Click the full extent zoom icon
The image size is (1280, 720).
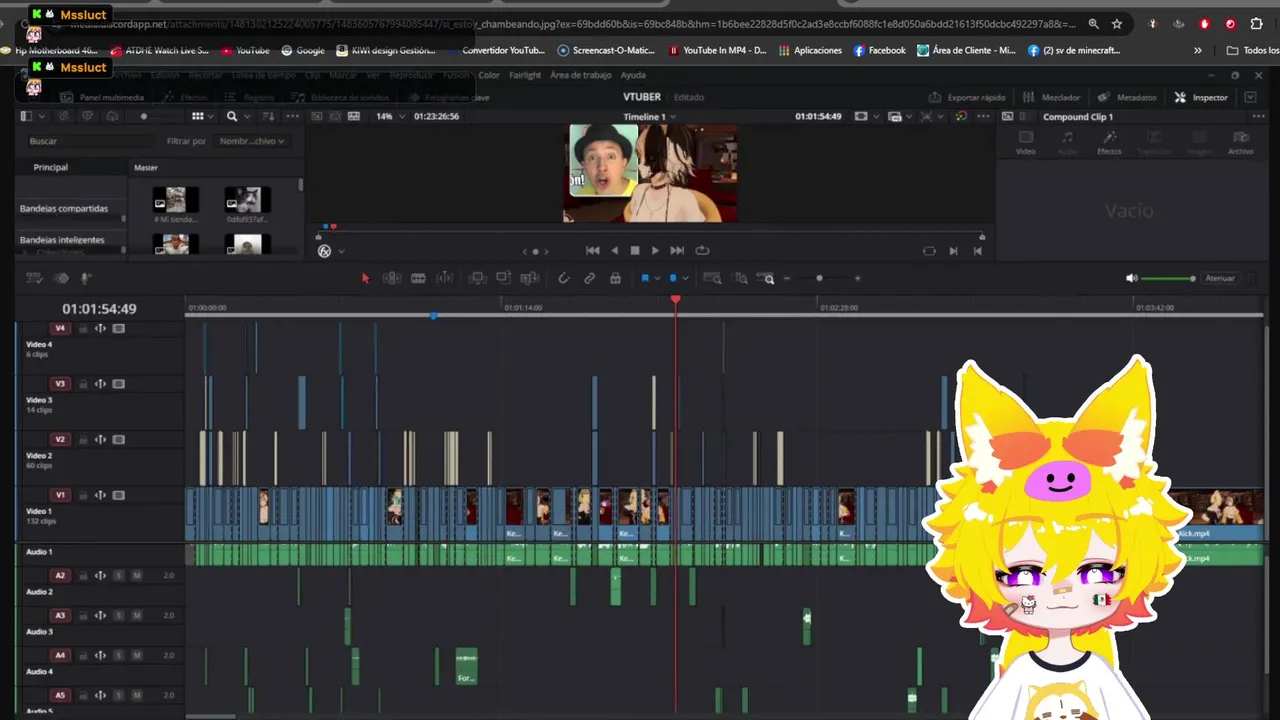712,278
